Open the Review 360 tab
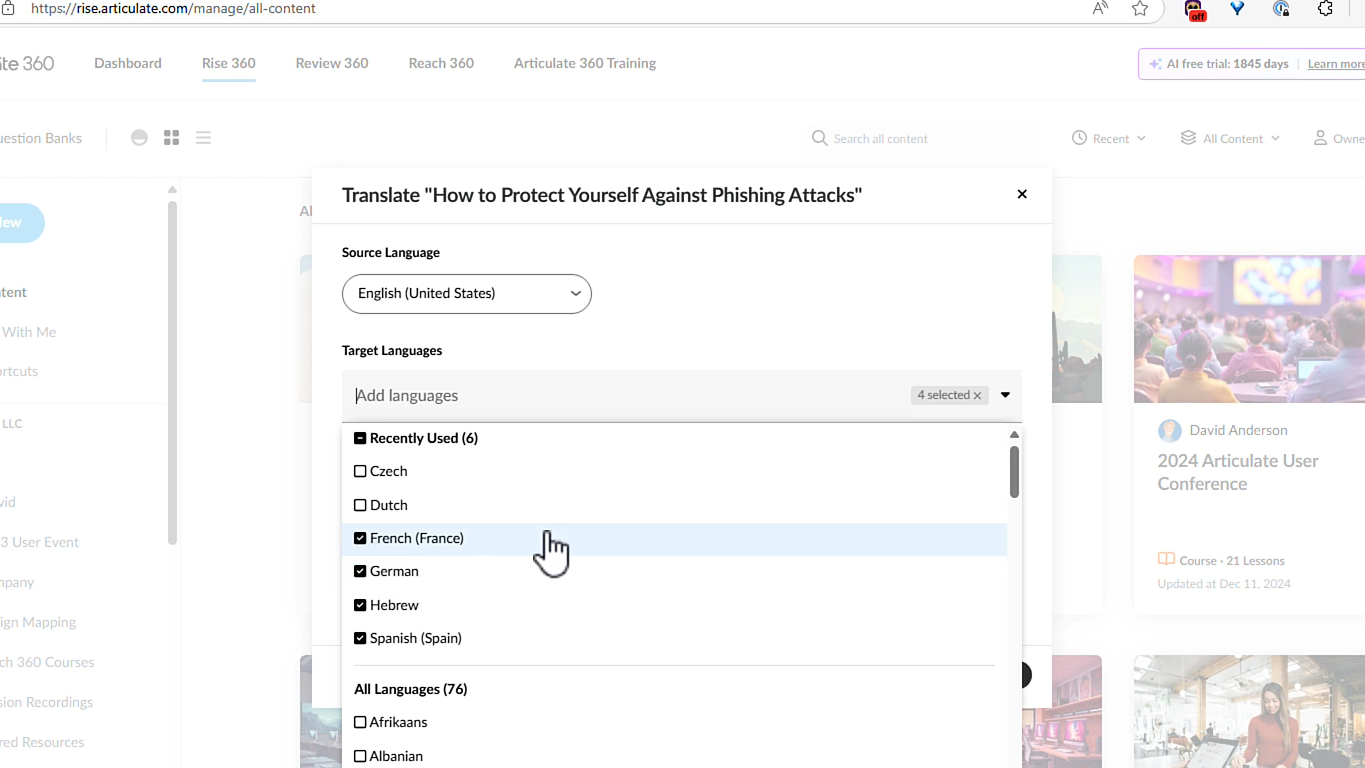The image size is (1365, 768). pyautogui.click(x=332, y=63)
